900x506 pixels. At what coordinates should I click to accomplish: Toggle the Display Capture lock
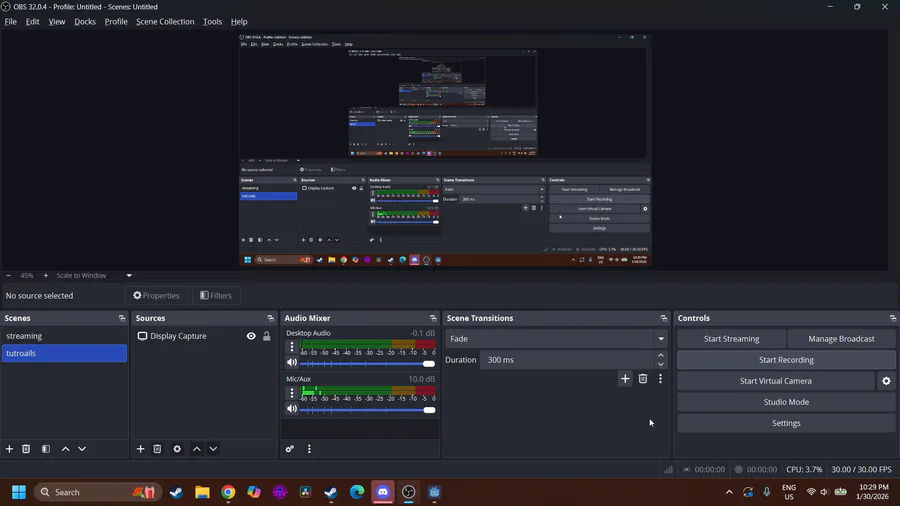click(267, 336)
